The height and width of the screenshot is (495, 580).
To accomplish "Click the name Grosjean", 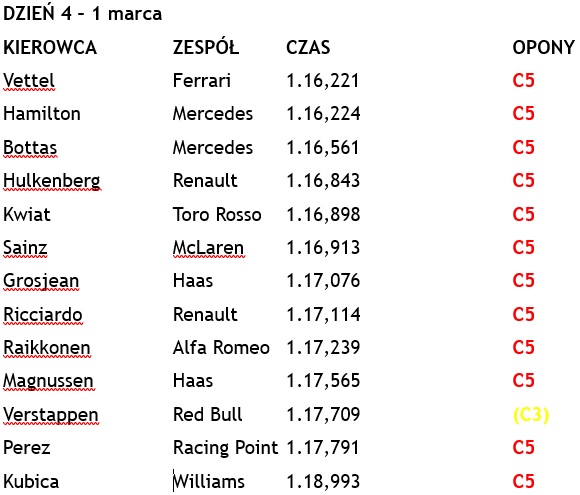I will (41, 281).
